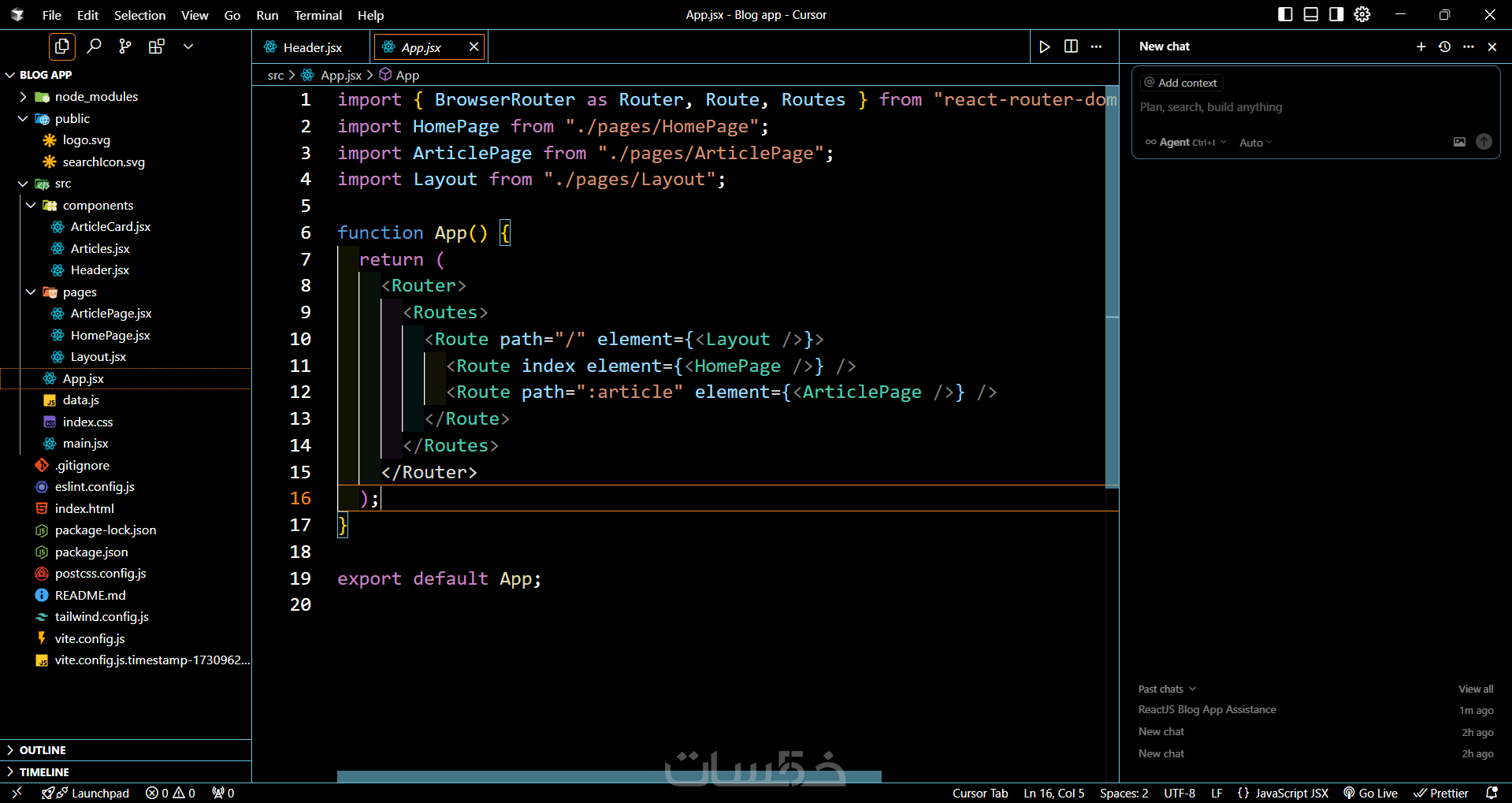
Task: Open Layout.jsx from pages folder
Action: click(98, 357)
